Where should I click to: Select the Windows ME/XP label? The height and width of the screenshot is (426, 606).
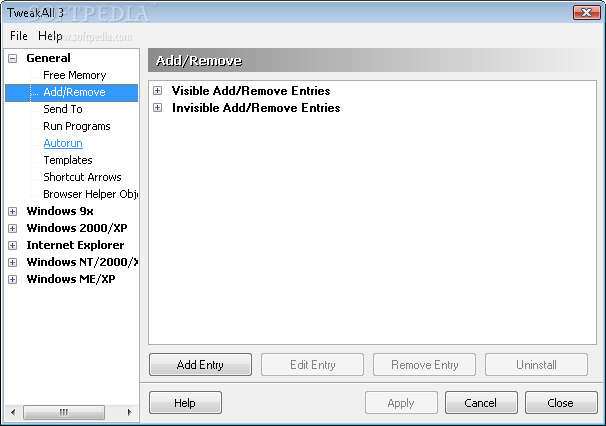point(71,279)
